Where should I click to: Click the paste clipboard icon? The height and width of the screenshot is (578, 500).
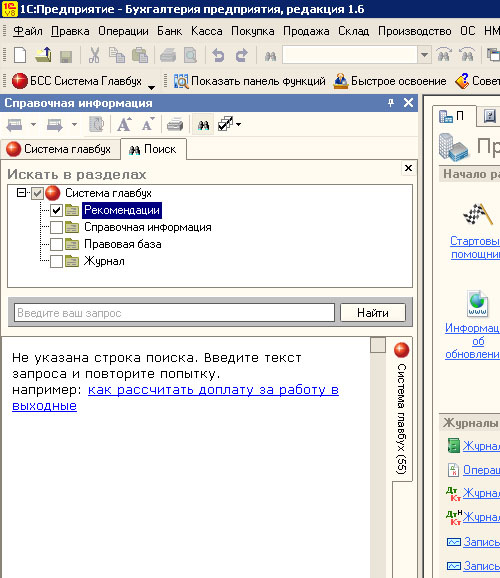pyautogui.click(x=140, y=55)
